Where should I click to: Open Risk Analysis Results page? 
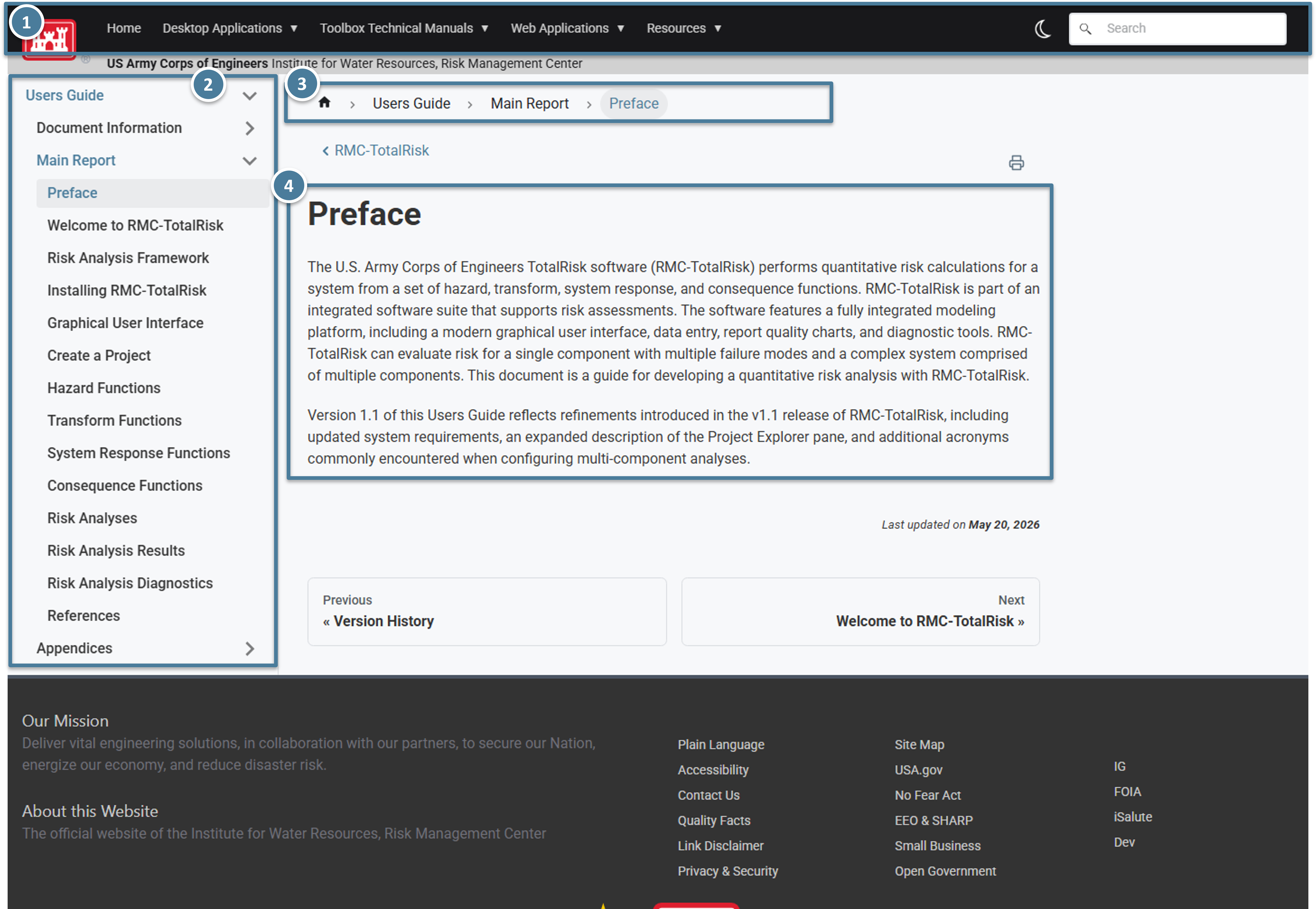coord(116,550)
